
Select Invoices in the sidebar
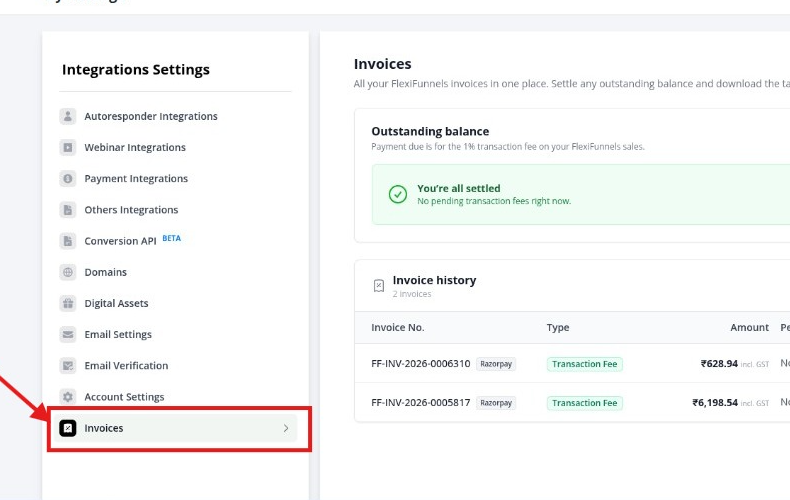pyautogui.click(x=176, y=428)
